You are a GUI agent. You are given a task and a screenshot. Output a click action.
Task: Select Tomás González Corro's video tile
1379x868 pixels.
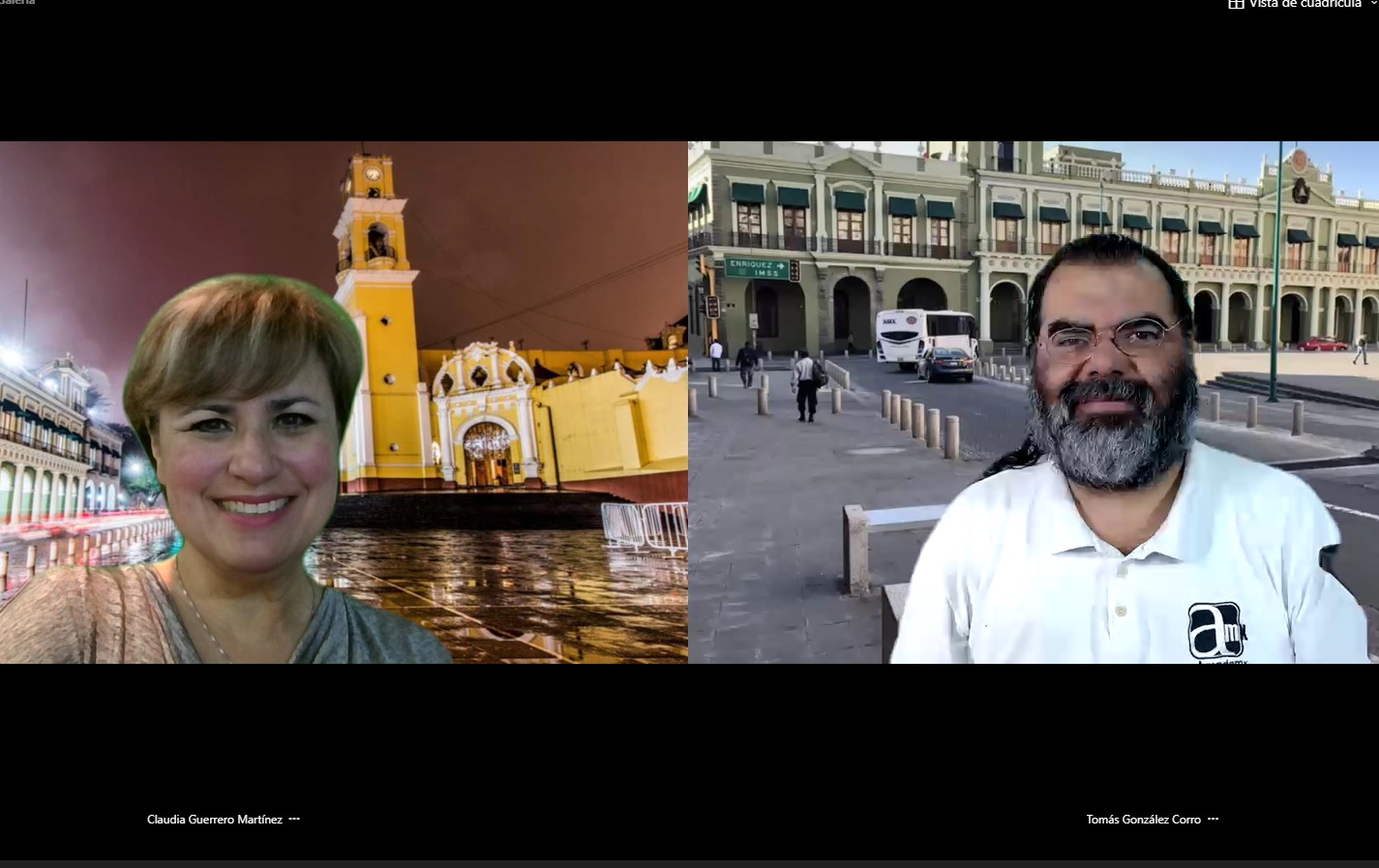1034,403
